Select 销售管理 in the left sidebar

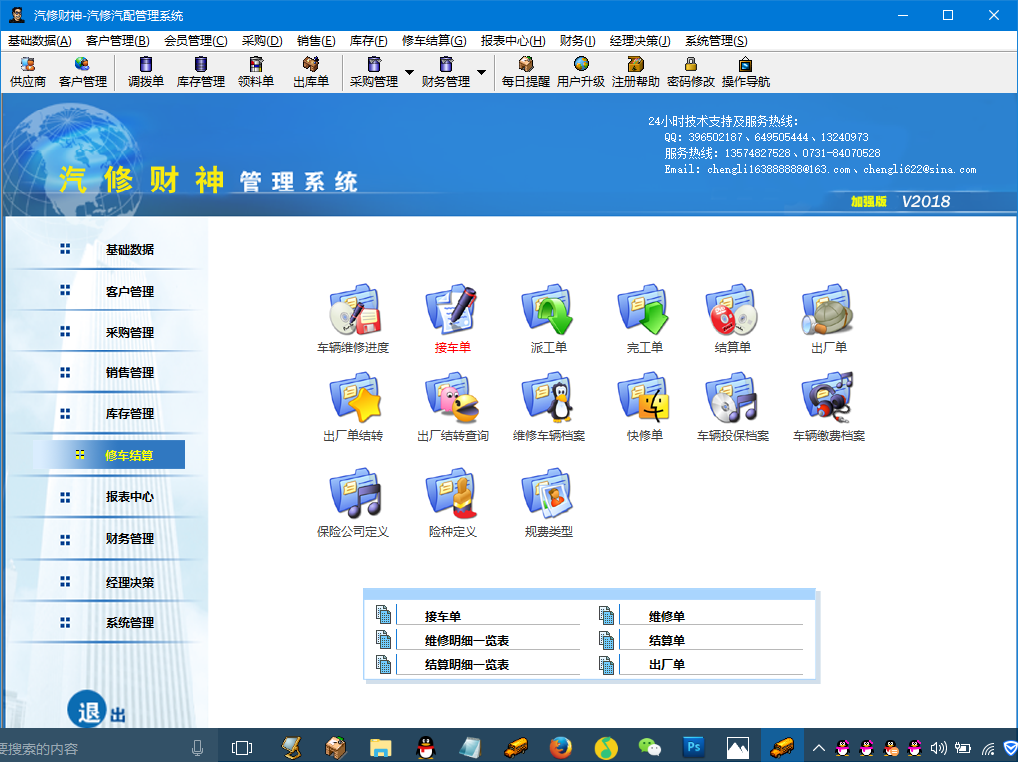[x=130, y=373]
